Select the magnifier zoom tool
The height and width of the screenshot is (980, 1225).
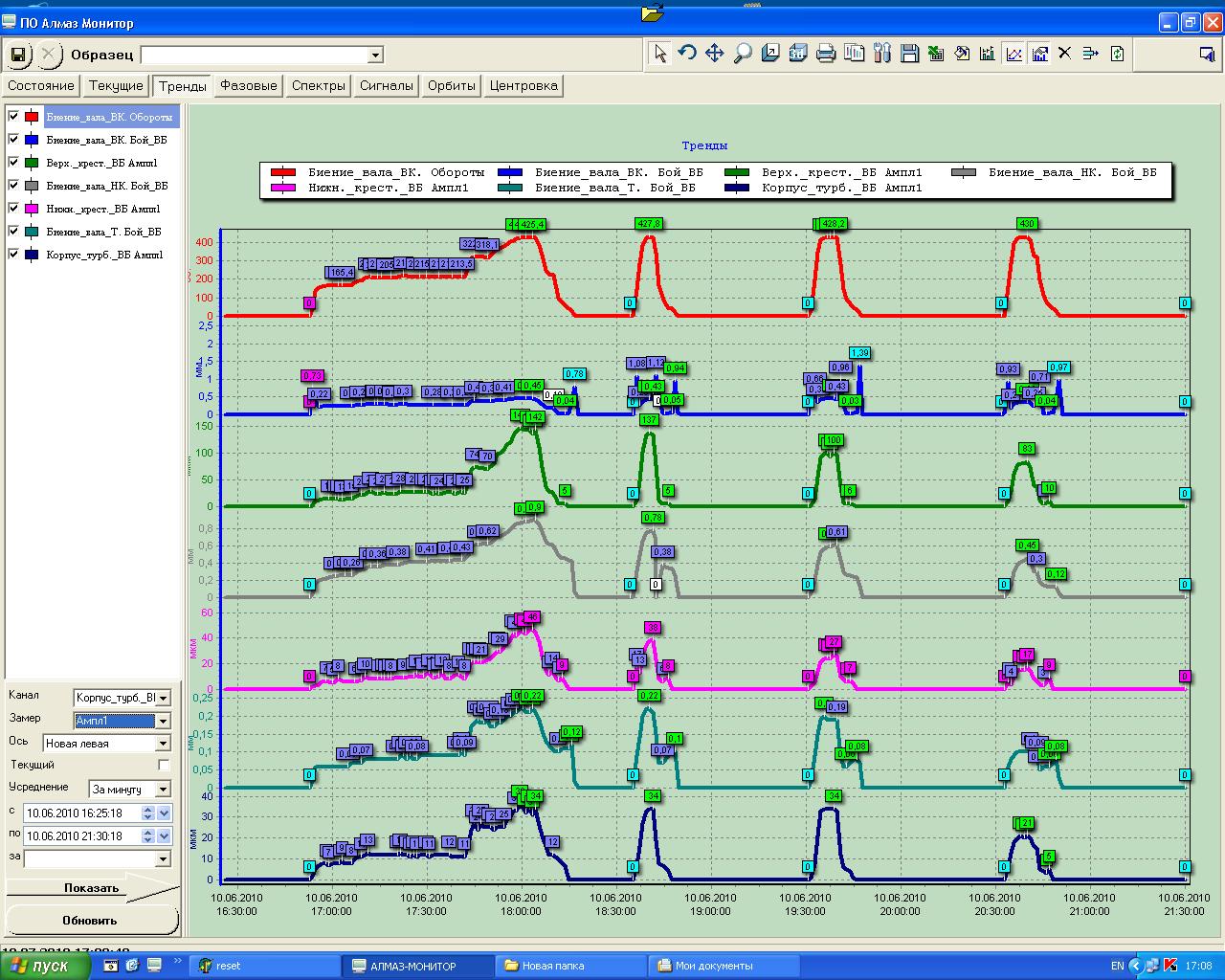pos(743,54)
